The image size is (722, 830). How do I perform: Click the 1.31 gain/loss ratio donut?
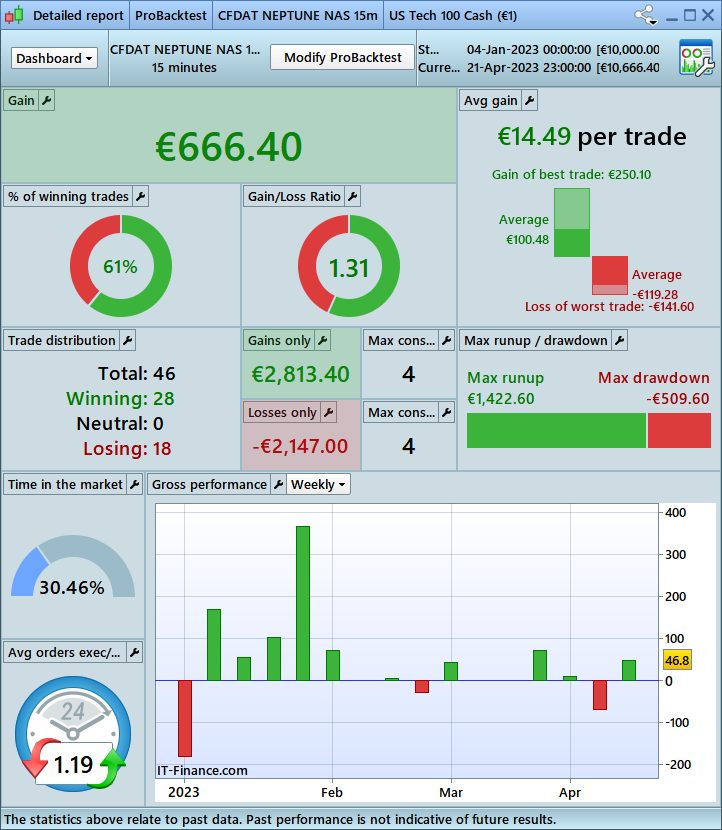(349, 266)
